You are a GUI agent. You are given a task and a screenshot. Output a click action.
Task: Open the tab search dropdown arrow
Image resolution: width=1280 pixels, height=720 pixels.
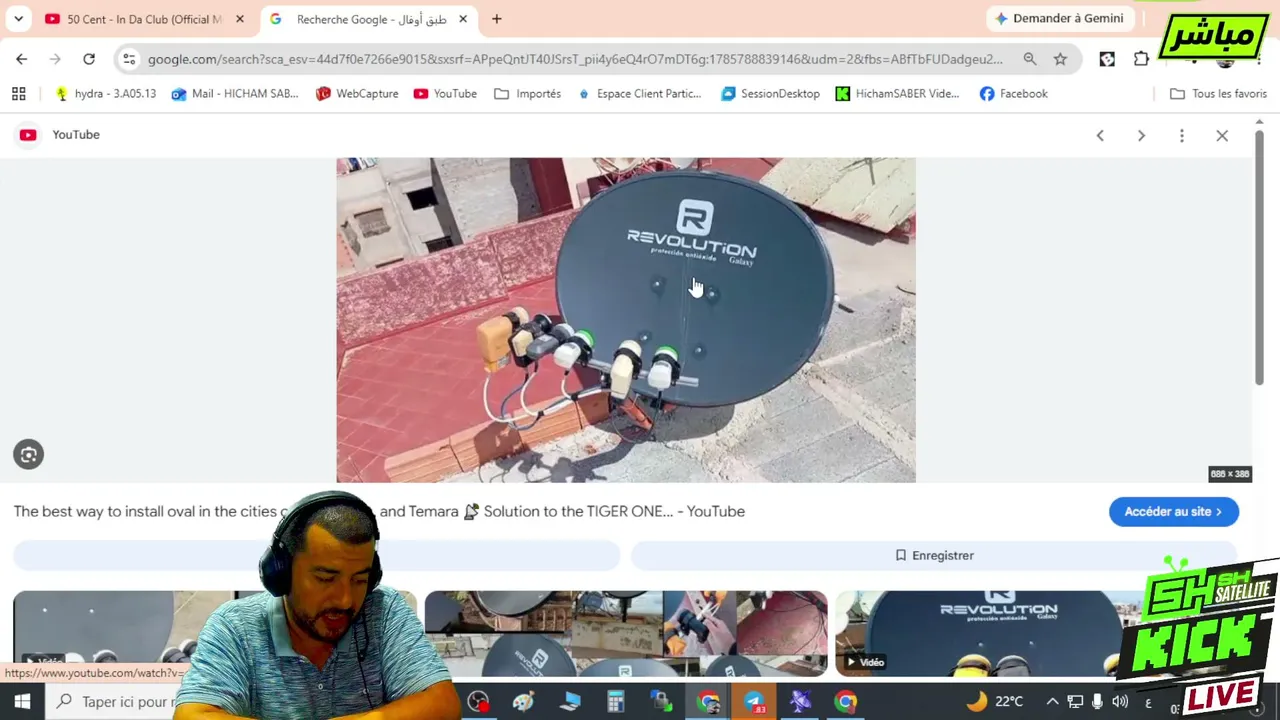click(x=18, y=19)
